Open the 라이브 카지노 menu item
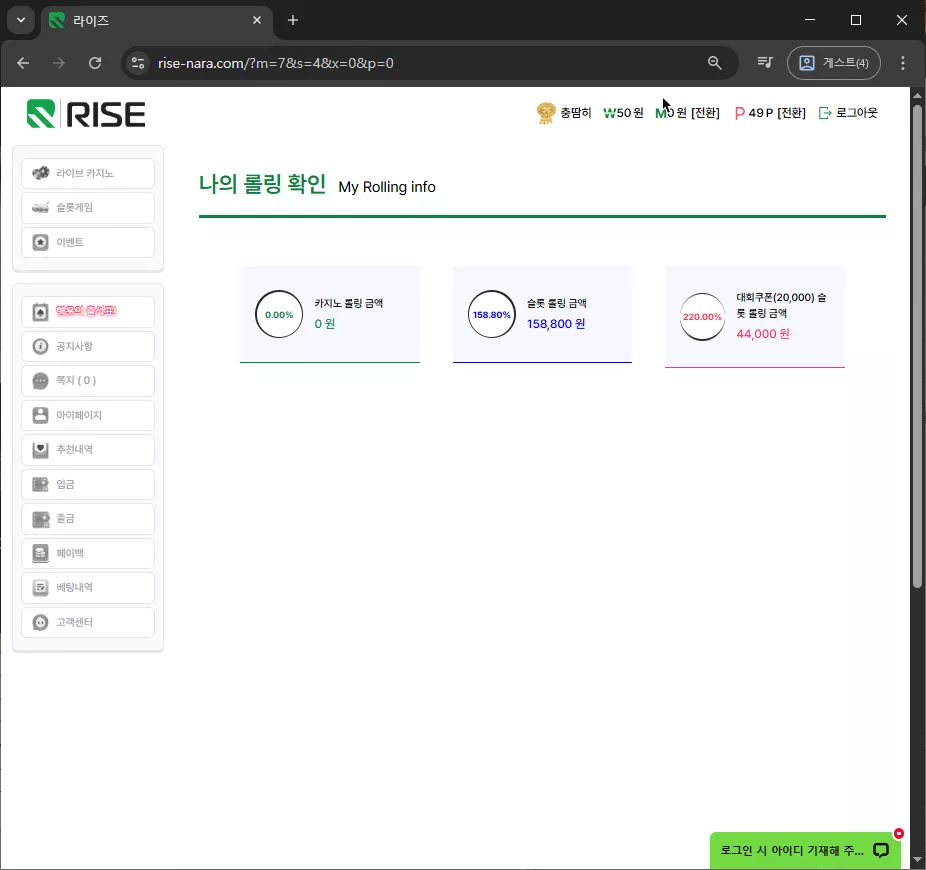 (x=88, y=173)
